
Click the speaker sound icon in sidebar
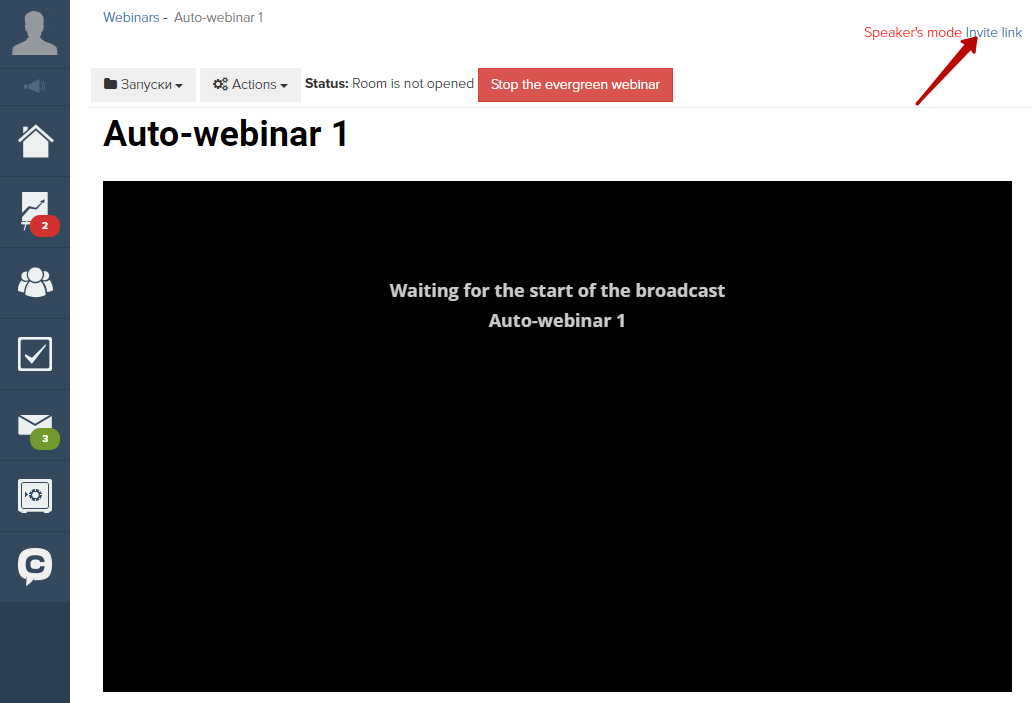(35, 86)
